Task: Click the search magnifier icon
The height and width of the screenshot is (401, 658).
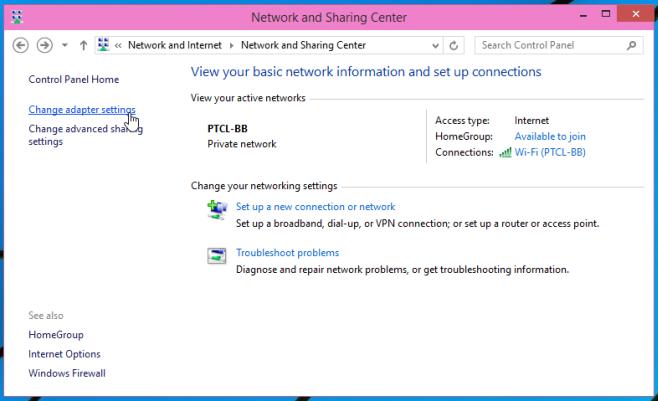Action: 632,45
